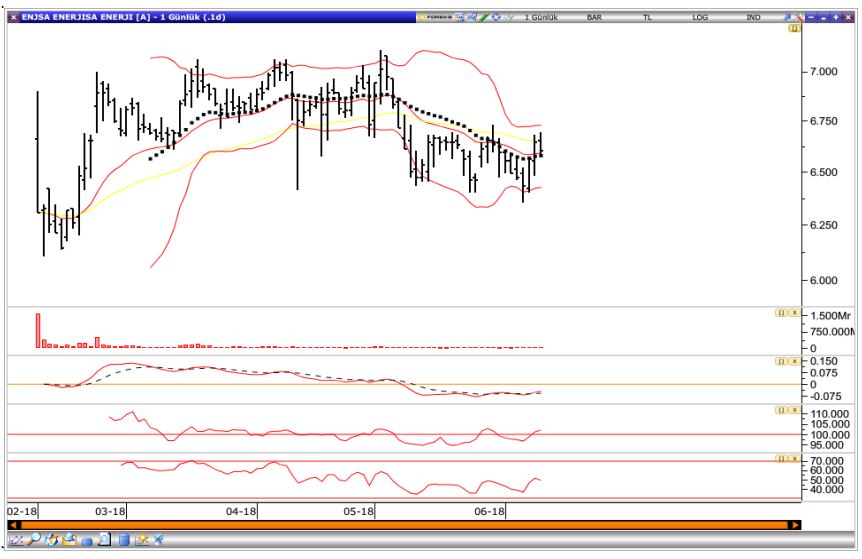The width and height of the screenshot is (862, 559).
Task: Open the print preview page icon in the bottom toolbar
Action: 104,539
